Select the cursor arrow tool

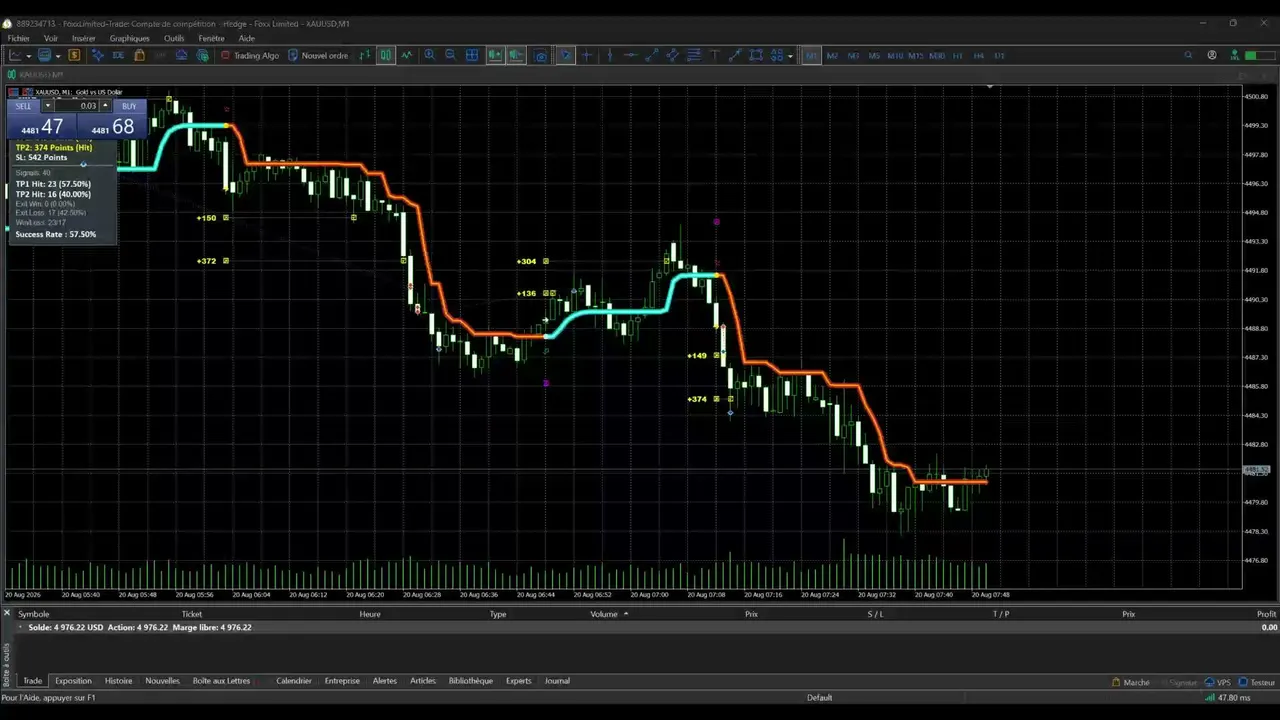565,55
